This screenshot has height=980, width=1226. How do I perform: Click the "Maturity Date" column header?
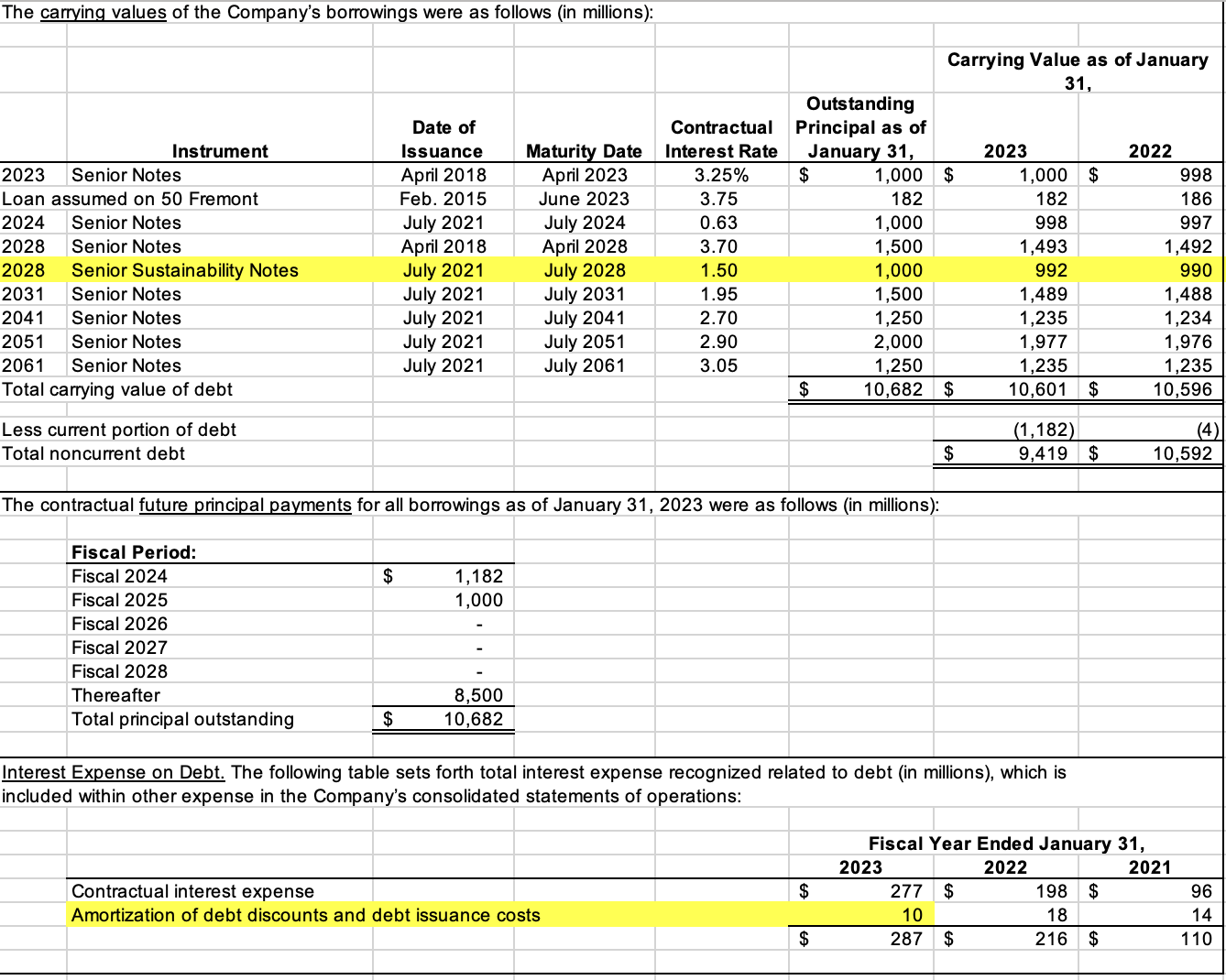point(584,151)
